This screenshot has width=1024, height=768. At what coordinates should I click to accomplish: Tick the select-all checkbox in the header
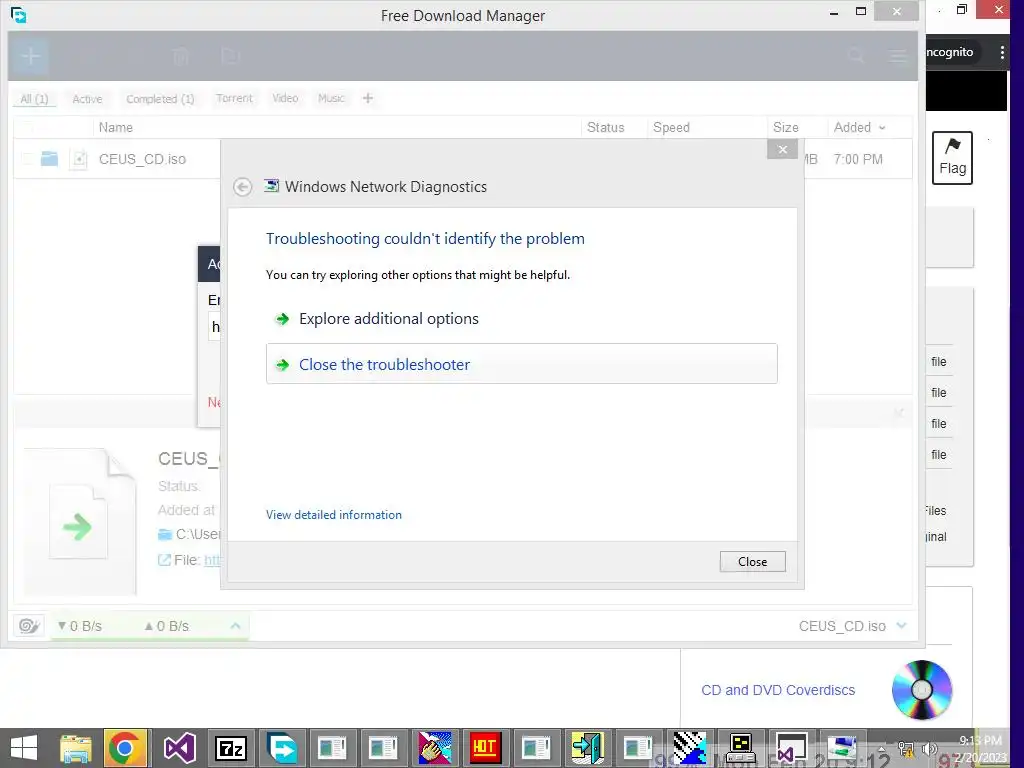tap(27, 127)
